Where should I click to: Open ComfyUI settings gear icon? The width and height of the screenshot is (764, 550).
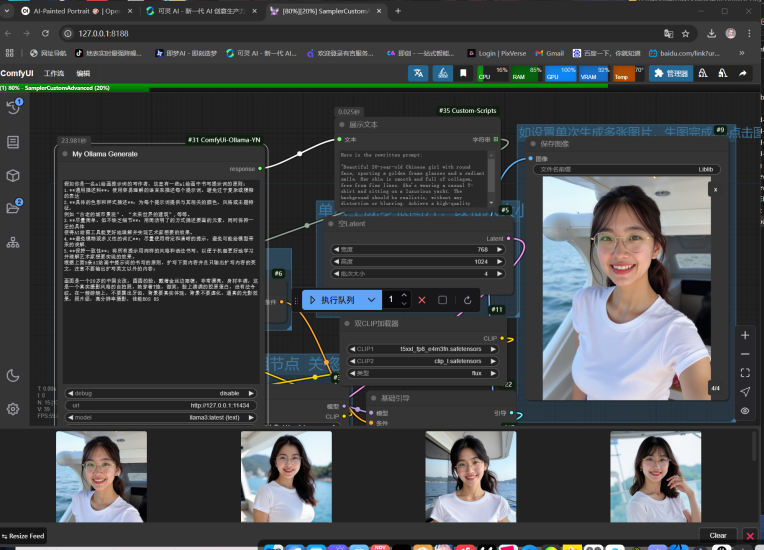point(13,409)
